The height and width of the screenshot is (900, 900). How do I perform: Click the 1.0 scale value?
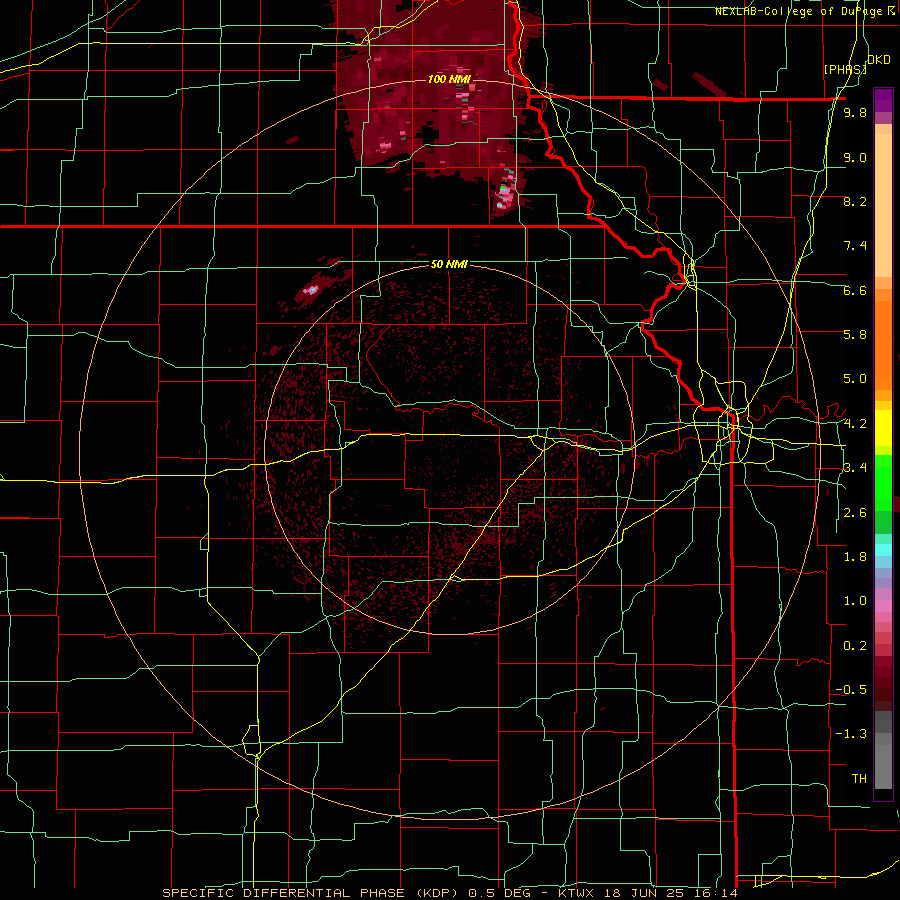pyautogui.click(x=855, y=601)
